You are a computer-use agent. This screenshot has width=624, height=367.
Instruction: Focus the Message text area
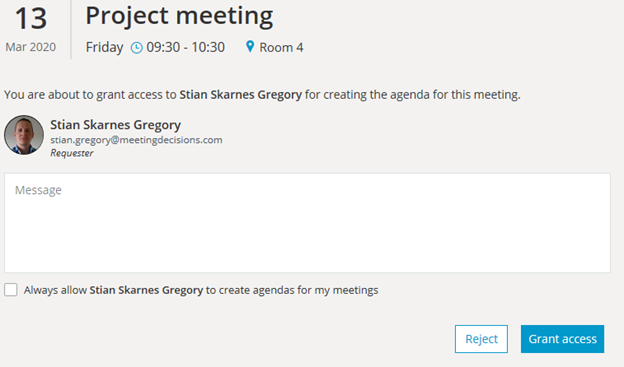(307, 223)
